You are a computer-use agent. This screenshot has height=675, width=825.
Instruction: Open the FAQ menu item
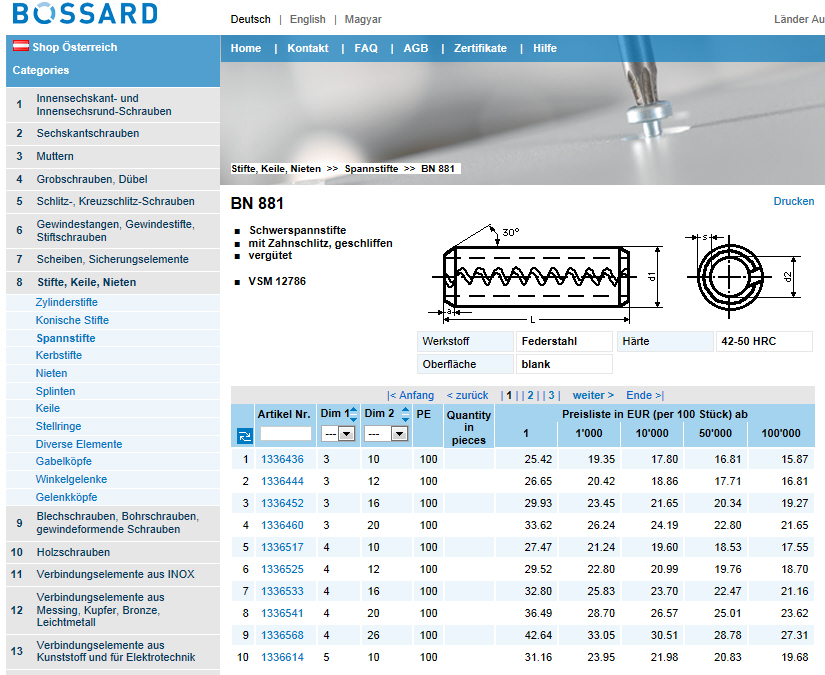(366, 48)
